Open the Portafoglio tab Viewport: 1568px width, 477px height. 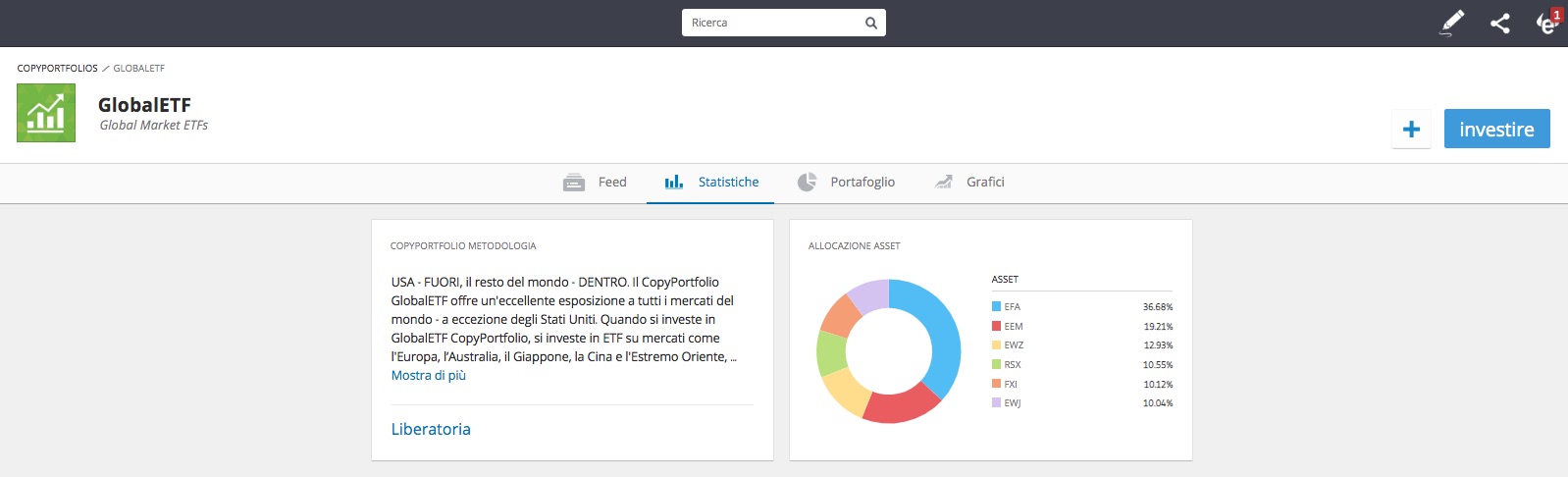coord(846,183)
